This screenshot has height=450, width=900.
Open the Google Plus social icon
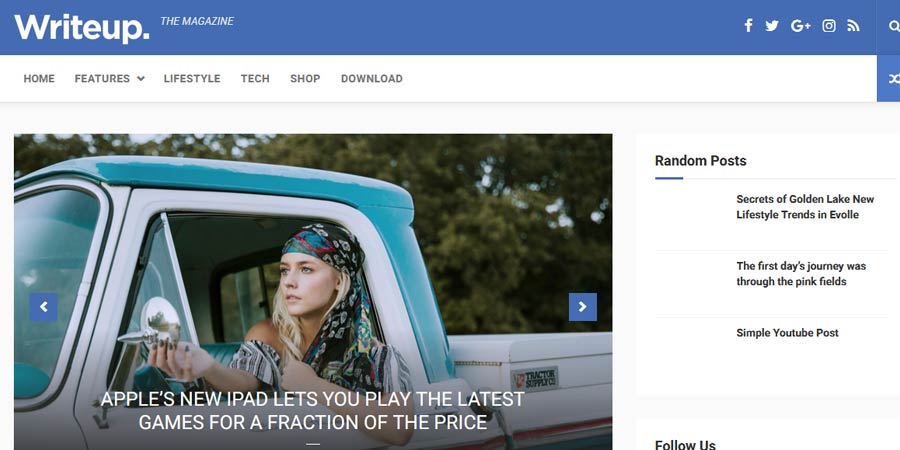(x=801, y=25)
